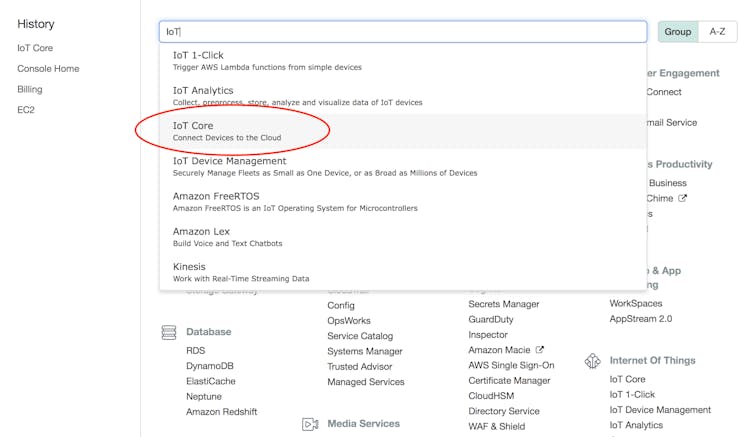Image resolution: width=740 pixels, height=437 pixels.
Task: Open the Certificate Manager link
Action: [x=509, y=380]
